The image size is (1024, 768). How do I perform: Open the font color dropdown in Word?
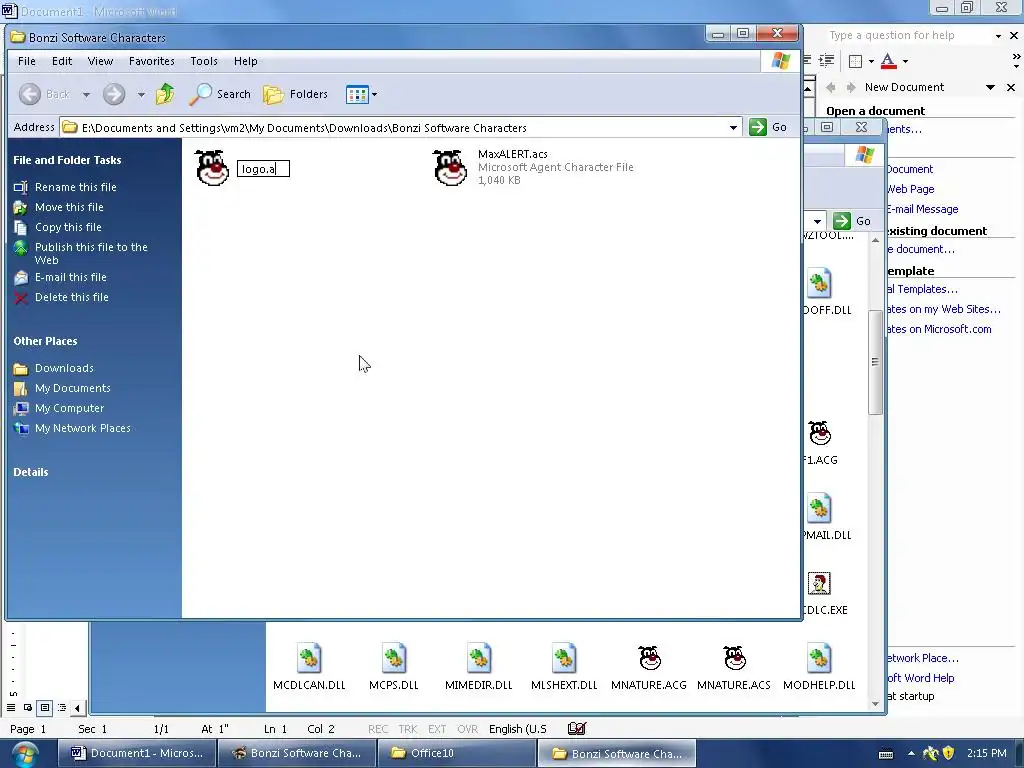click(x=905, y=61)
